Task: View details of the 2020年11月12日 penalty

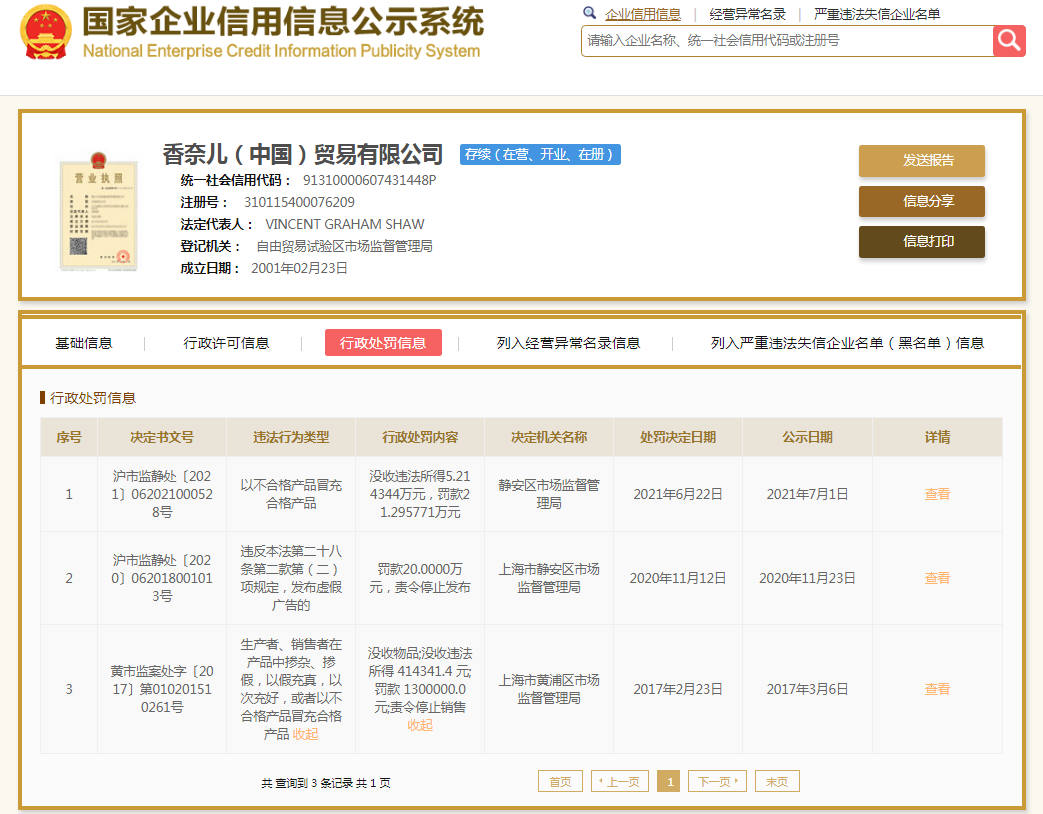Action: tap(937, 578)
